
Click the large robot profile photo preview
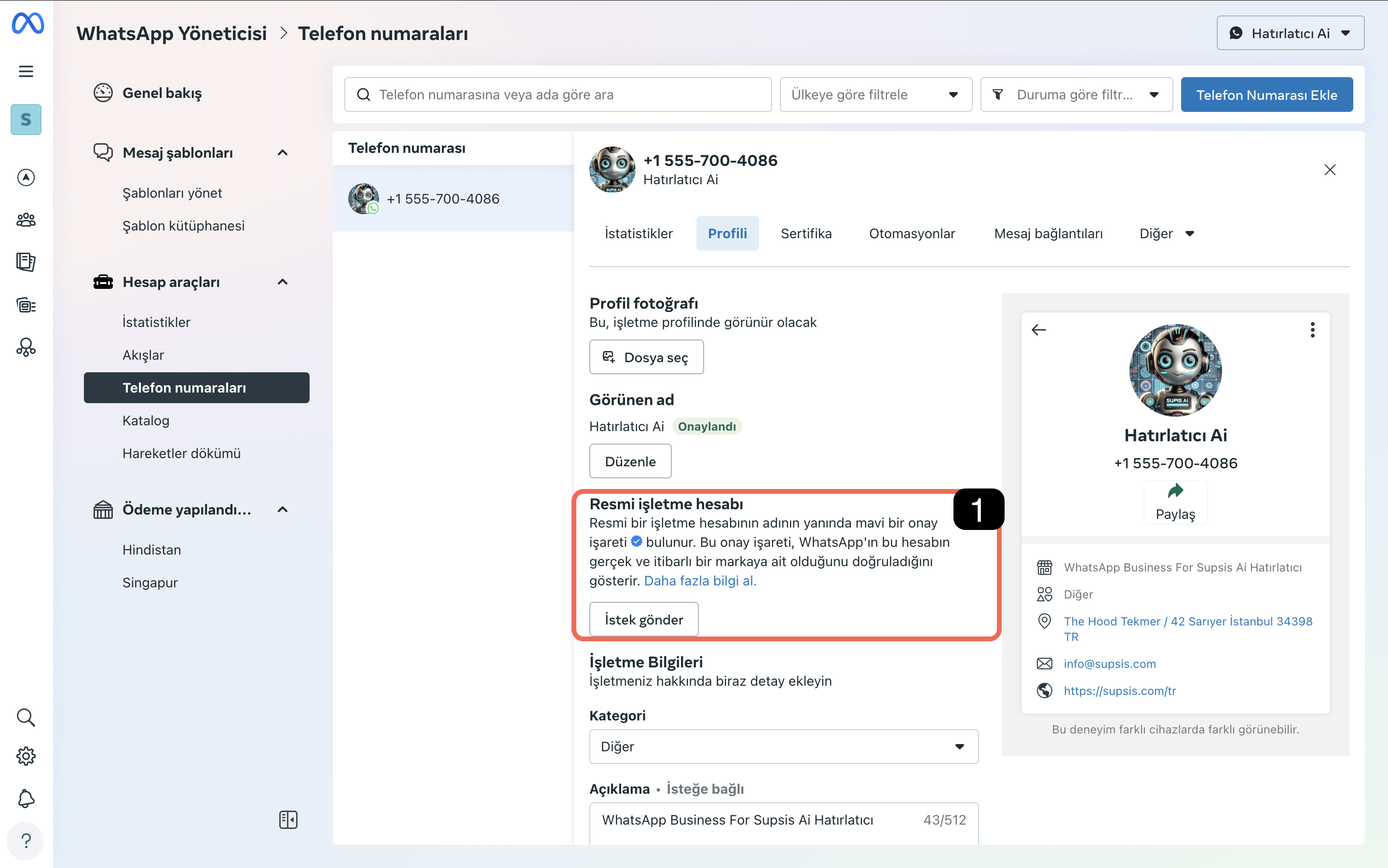(1176, 370)
